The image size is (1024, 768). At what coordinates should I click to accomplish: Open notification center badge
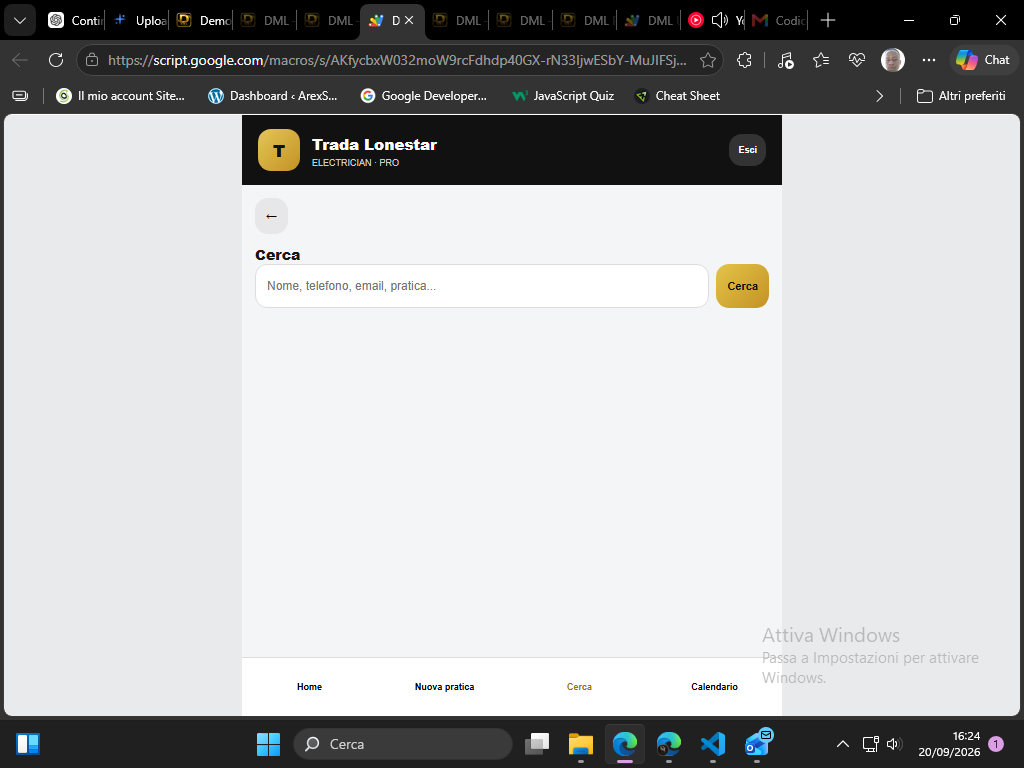pos(996,744)
